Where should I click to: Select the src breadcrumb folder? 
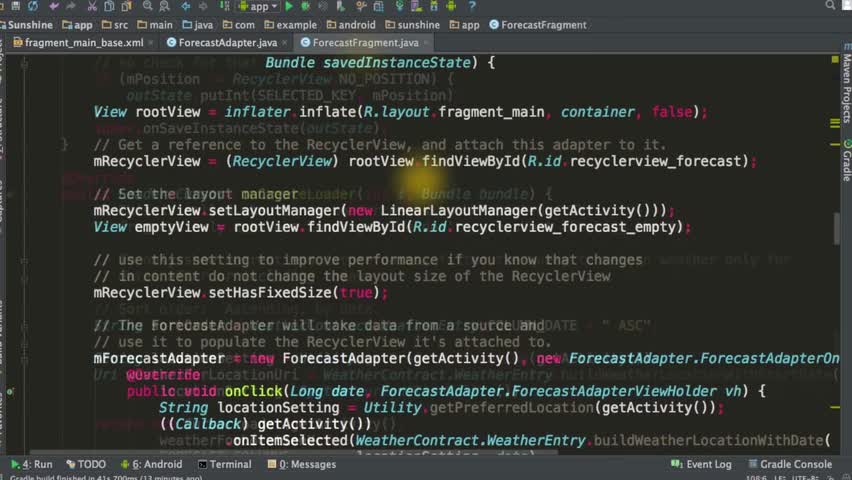(x=115, y=25)
